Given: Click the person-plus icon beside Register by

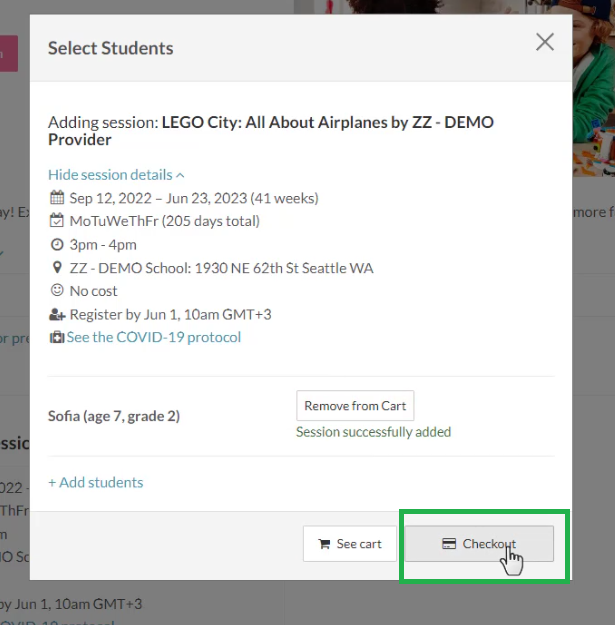Looking at the screenshot, I should [x=56, y=314].
